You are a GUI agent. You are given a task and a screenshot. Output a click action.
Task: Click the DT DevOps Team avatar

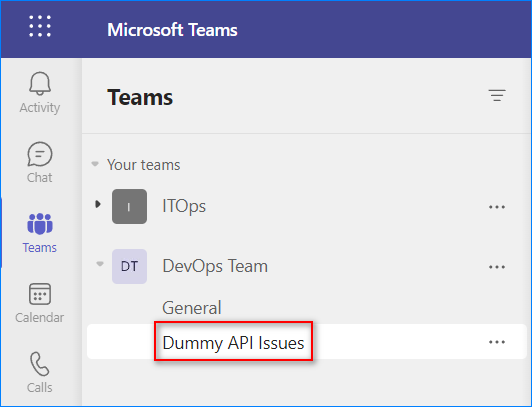point(129,266)
